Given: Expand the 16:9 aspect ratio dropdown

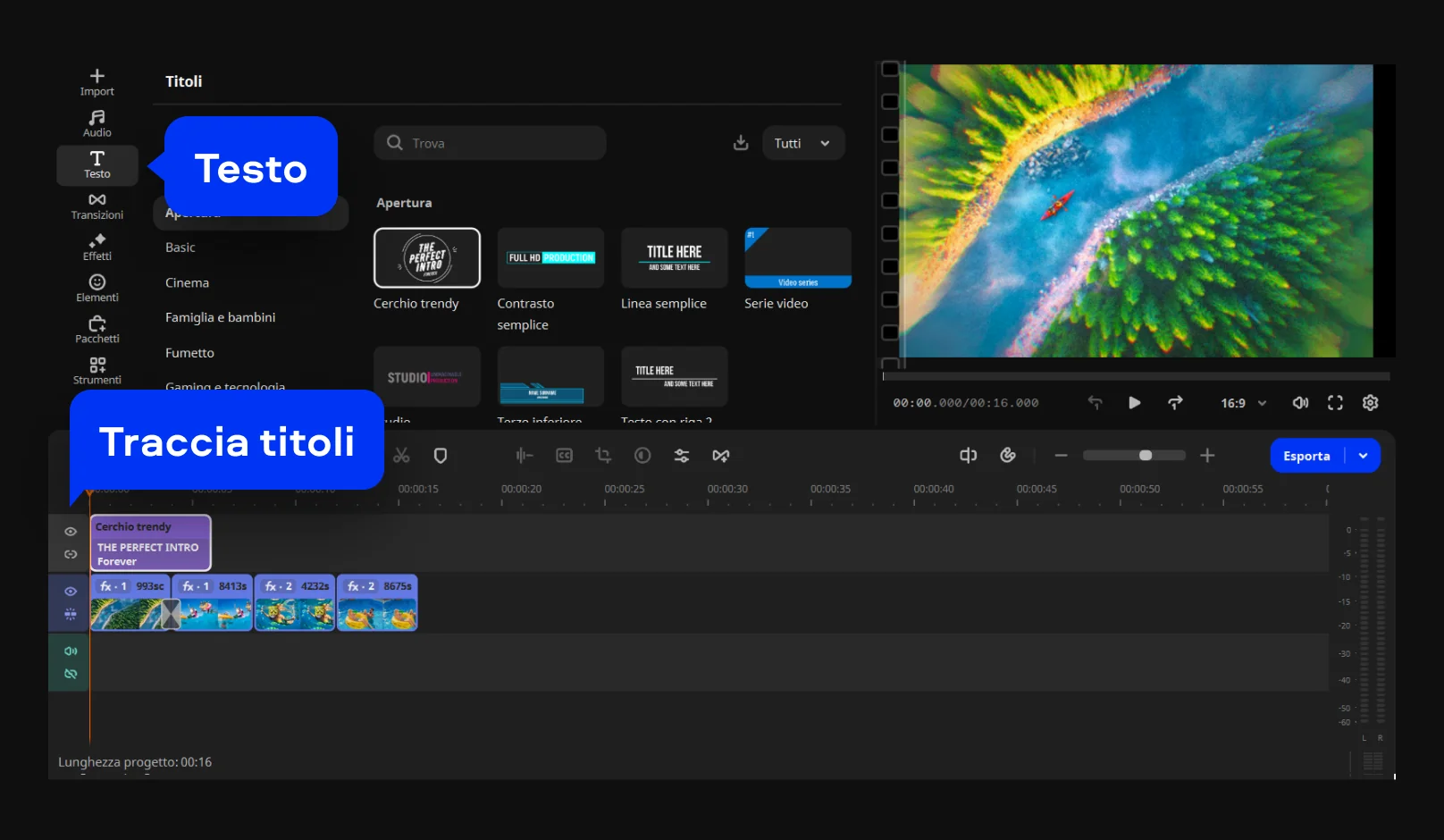Looking at the screenshot, I should [1243, 403].
